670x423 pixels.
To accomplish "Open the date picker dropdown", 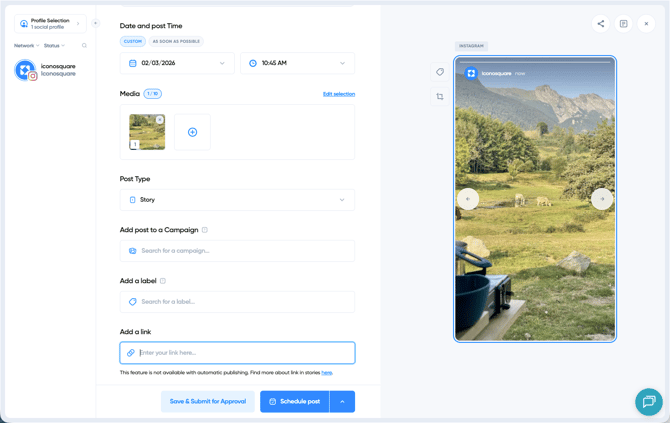I will [177, 63].
